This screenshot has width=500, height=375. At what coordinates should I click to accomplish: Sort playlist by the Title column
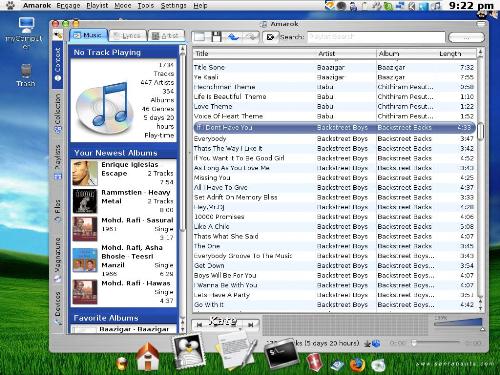pyautogui.click(x=255, y=53)
